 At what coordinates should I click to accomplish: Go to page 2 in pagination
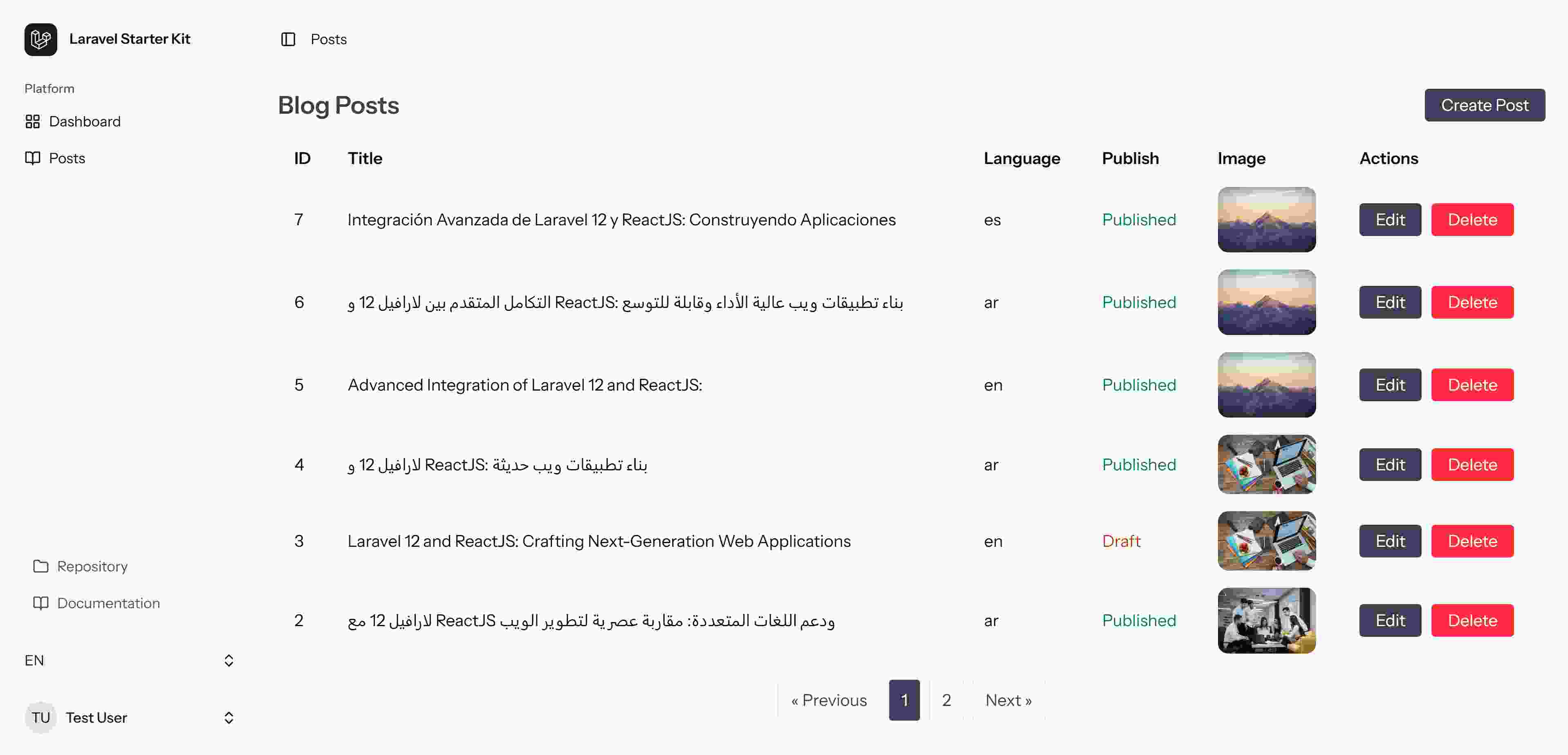tap(946, 700)
